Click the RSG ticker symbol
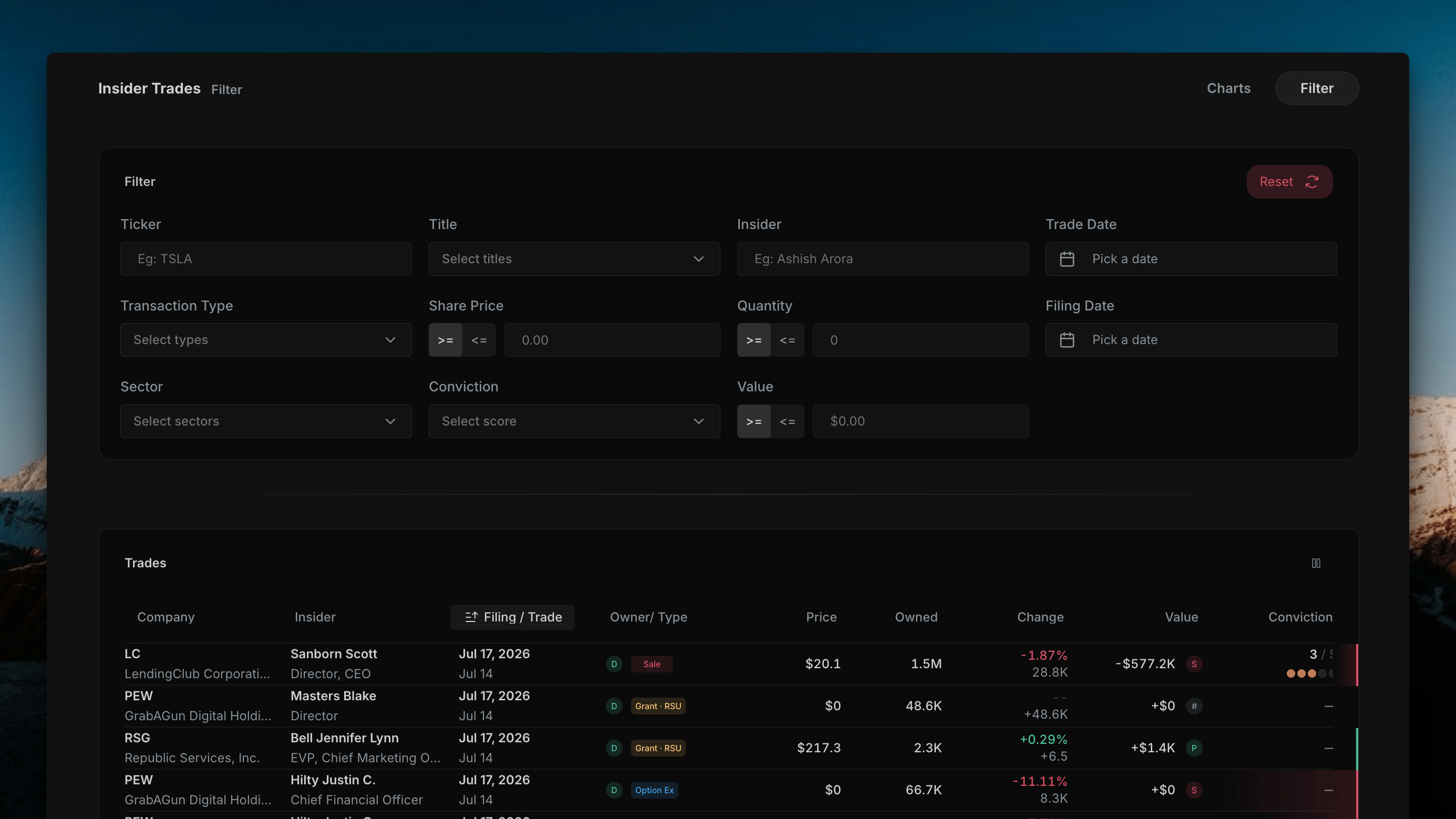Viewport: 1456px width, 819px height. 137,738
